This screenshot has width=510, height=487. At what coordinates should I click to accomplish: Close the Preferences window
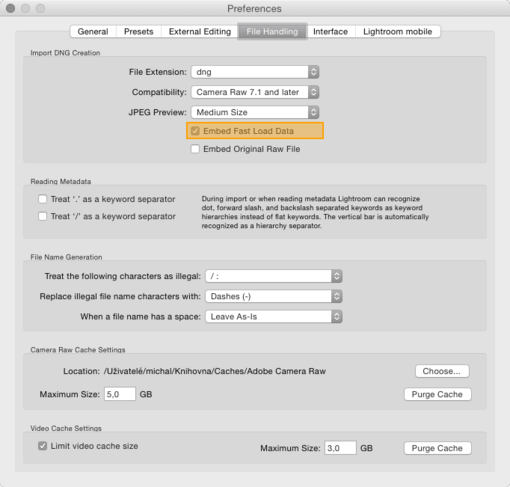click(x=11, y=8)
